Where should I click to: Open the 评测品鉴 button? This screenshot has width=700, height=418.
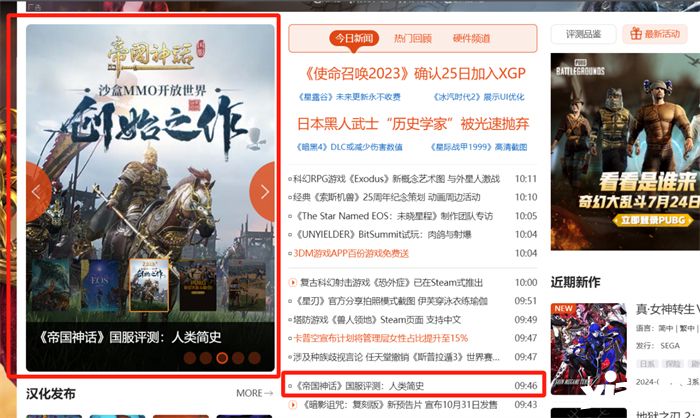point(583,34)
